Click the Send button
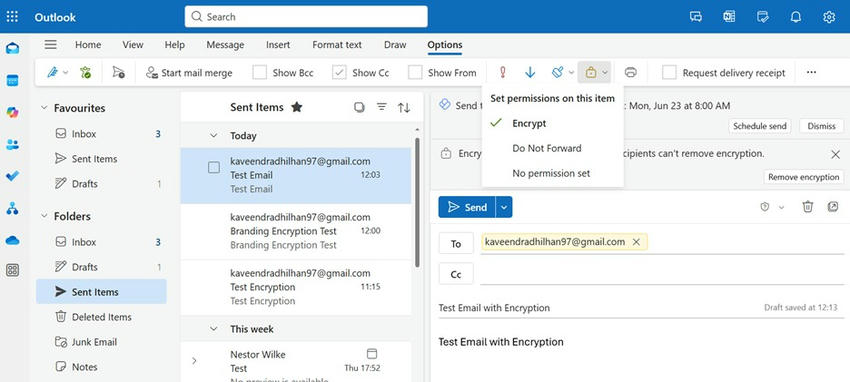 [467, 207]
